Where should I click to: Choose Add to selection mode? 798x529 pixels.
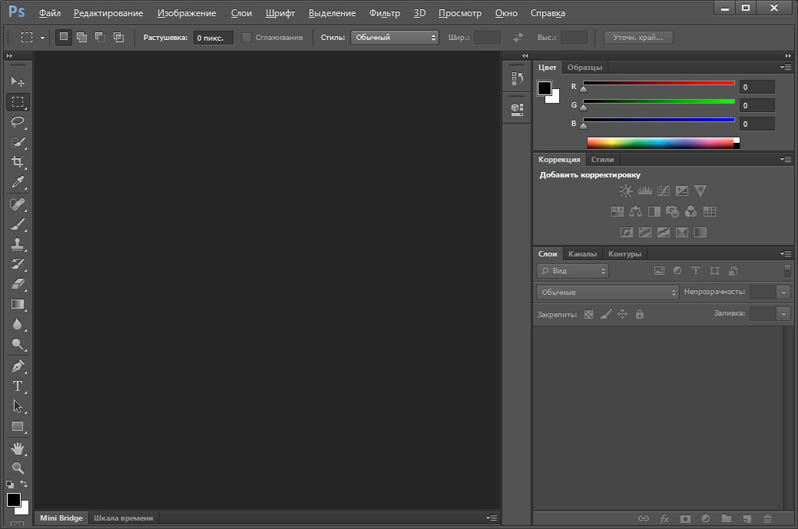[x=81, y=37]
